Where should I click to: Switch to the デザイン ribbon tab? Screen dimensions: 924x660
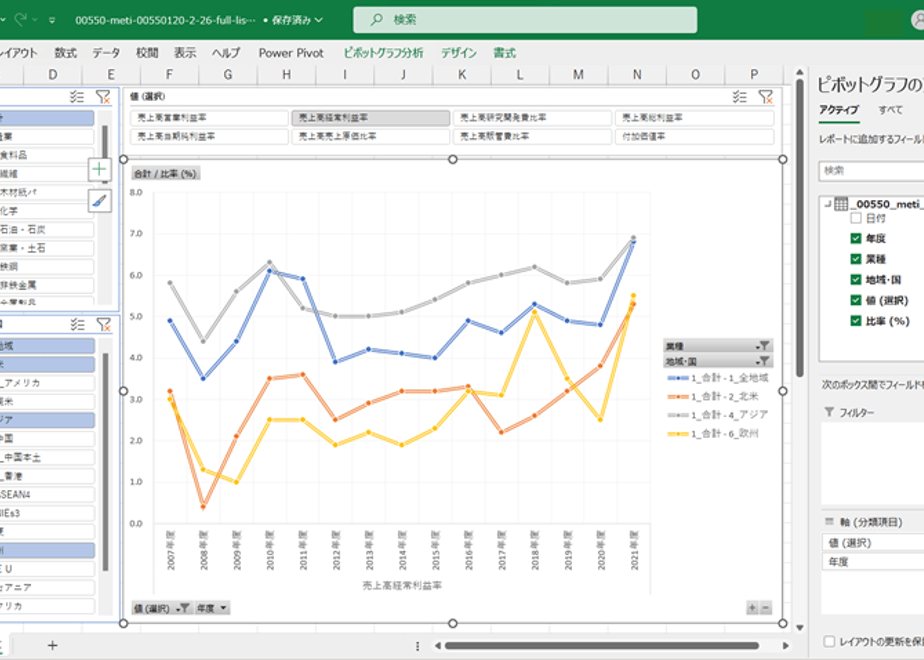458,53
